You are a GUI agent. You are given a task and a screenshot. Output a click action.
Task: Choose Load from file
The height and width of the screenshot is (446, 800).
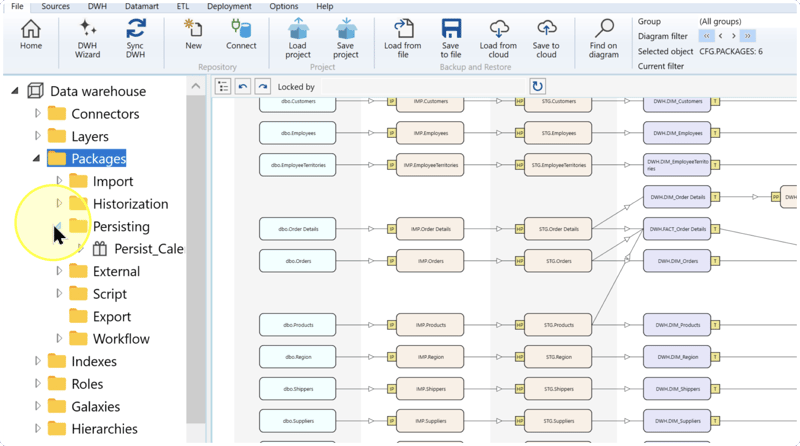pyautogui.click(x=403, y=39)
